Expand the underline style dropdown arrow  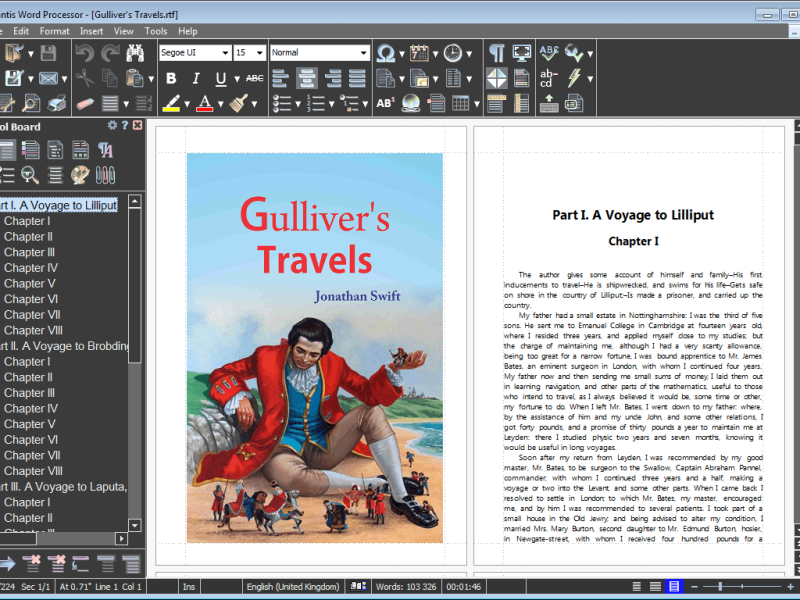tap(237, 79)
